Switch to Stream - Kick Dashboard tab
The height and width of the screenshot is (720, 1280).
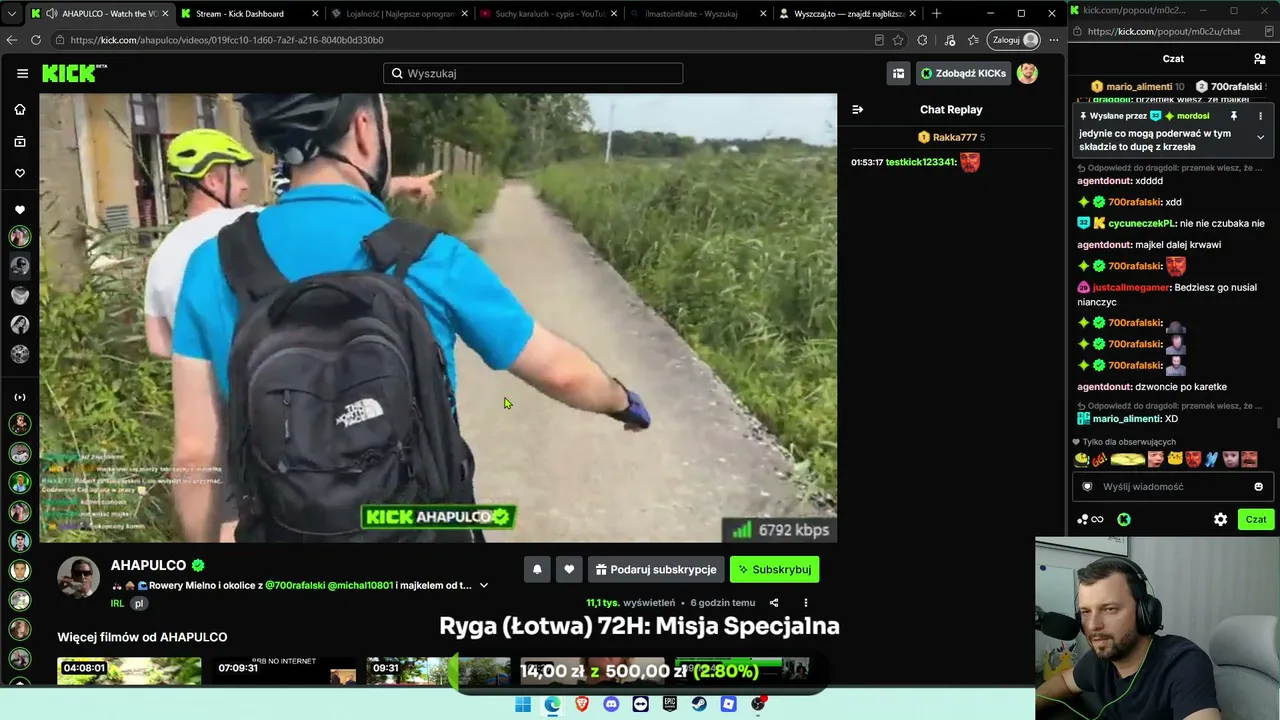pyautogui.click(x=250, y=14)
